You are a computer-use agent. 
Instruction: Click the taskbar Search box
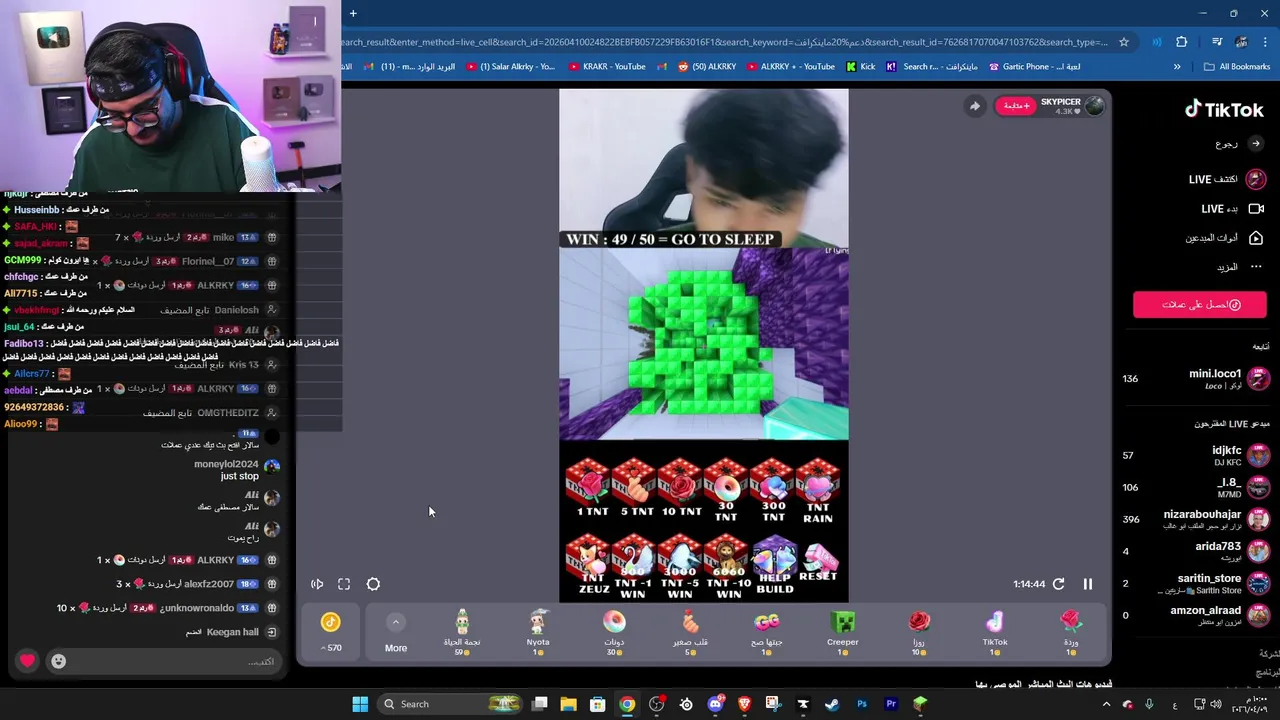(450, 704)
